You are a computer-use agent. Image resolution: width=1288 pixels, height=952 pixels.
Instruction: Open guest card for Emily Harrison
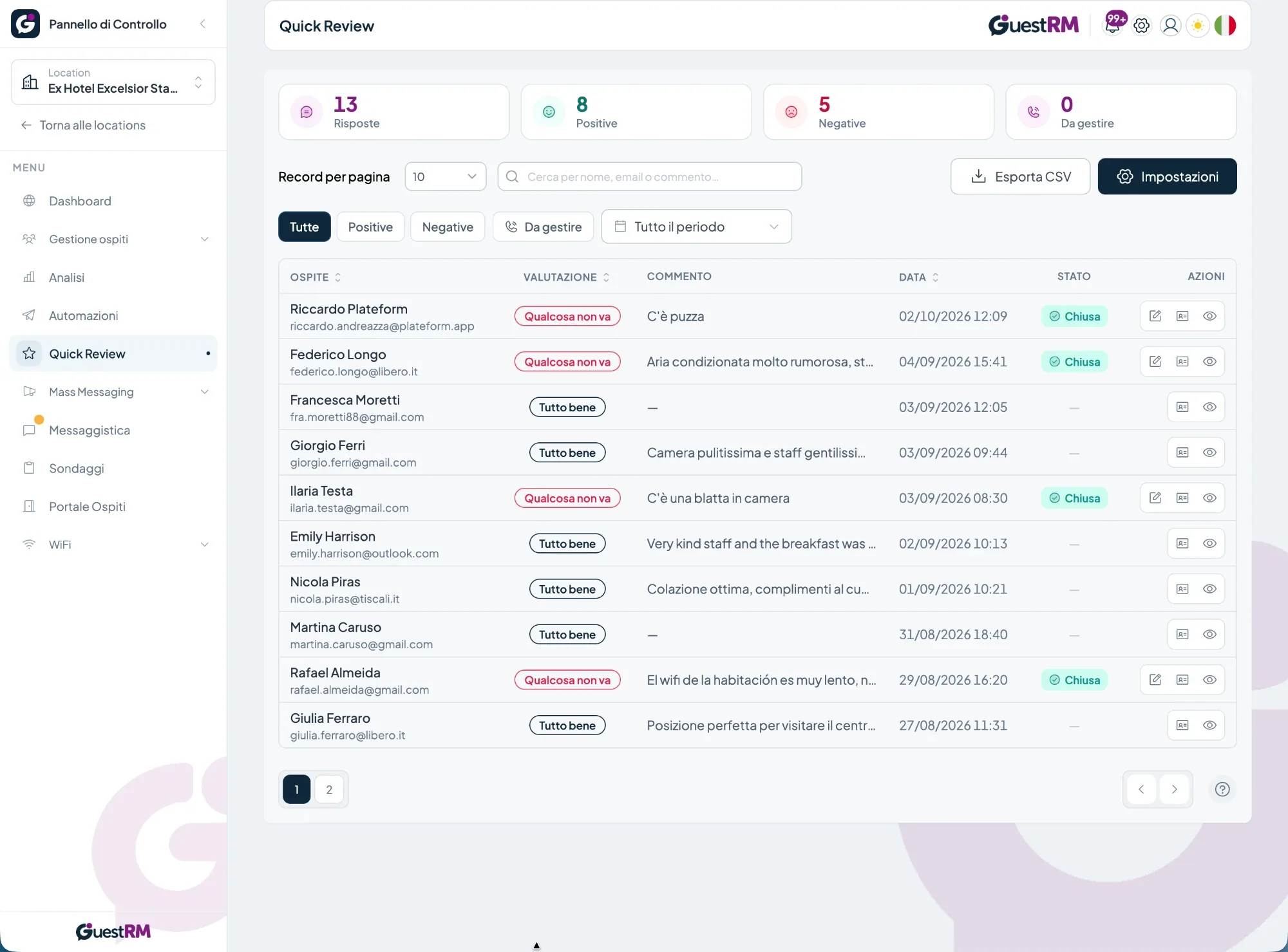coord(1182,543)
